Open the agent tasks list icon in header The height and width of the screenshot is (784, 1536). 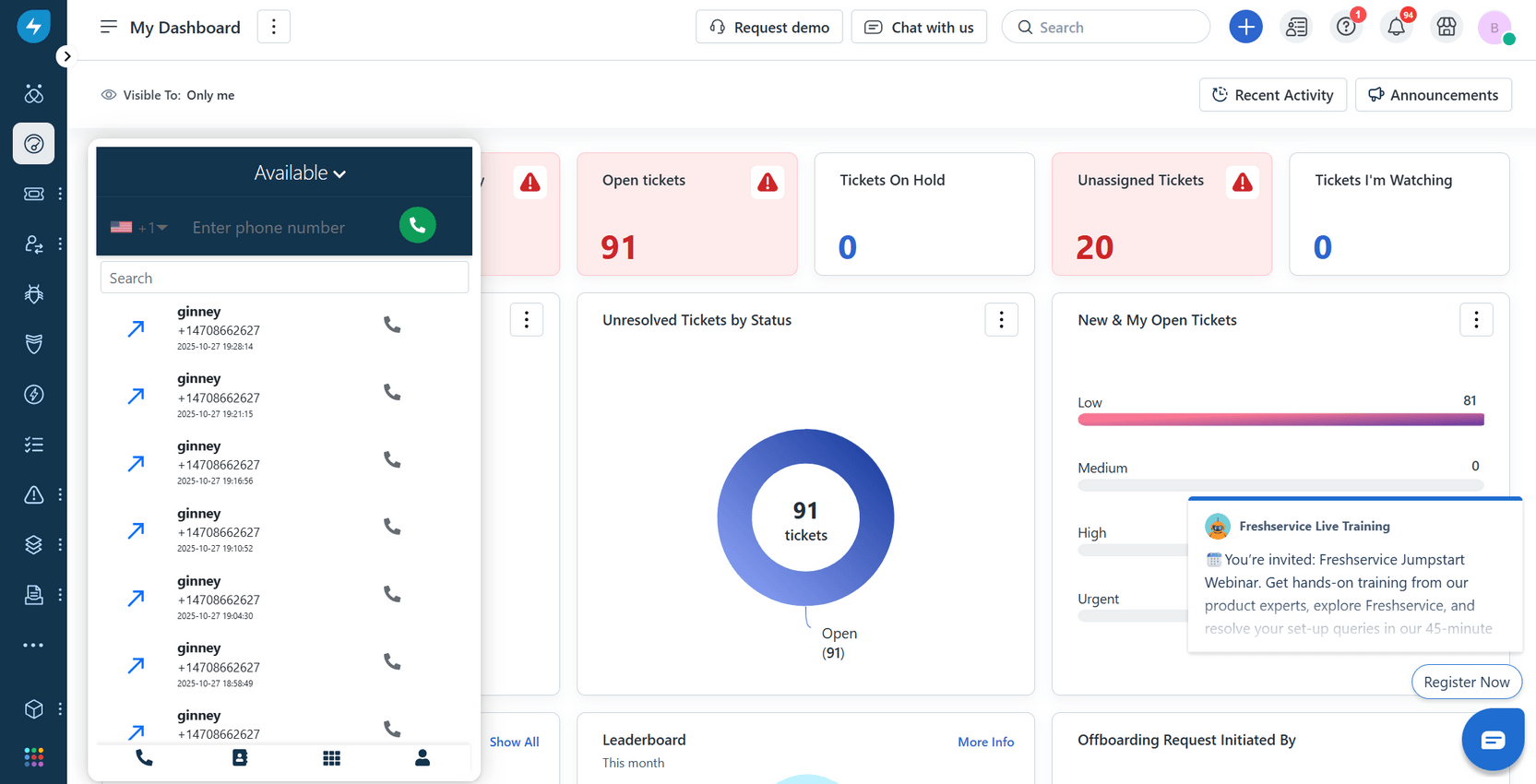[x=1296, y=27]
